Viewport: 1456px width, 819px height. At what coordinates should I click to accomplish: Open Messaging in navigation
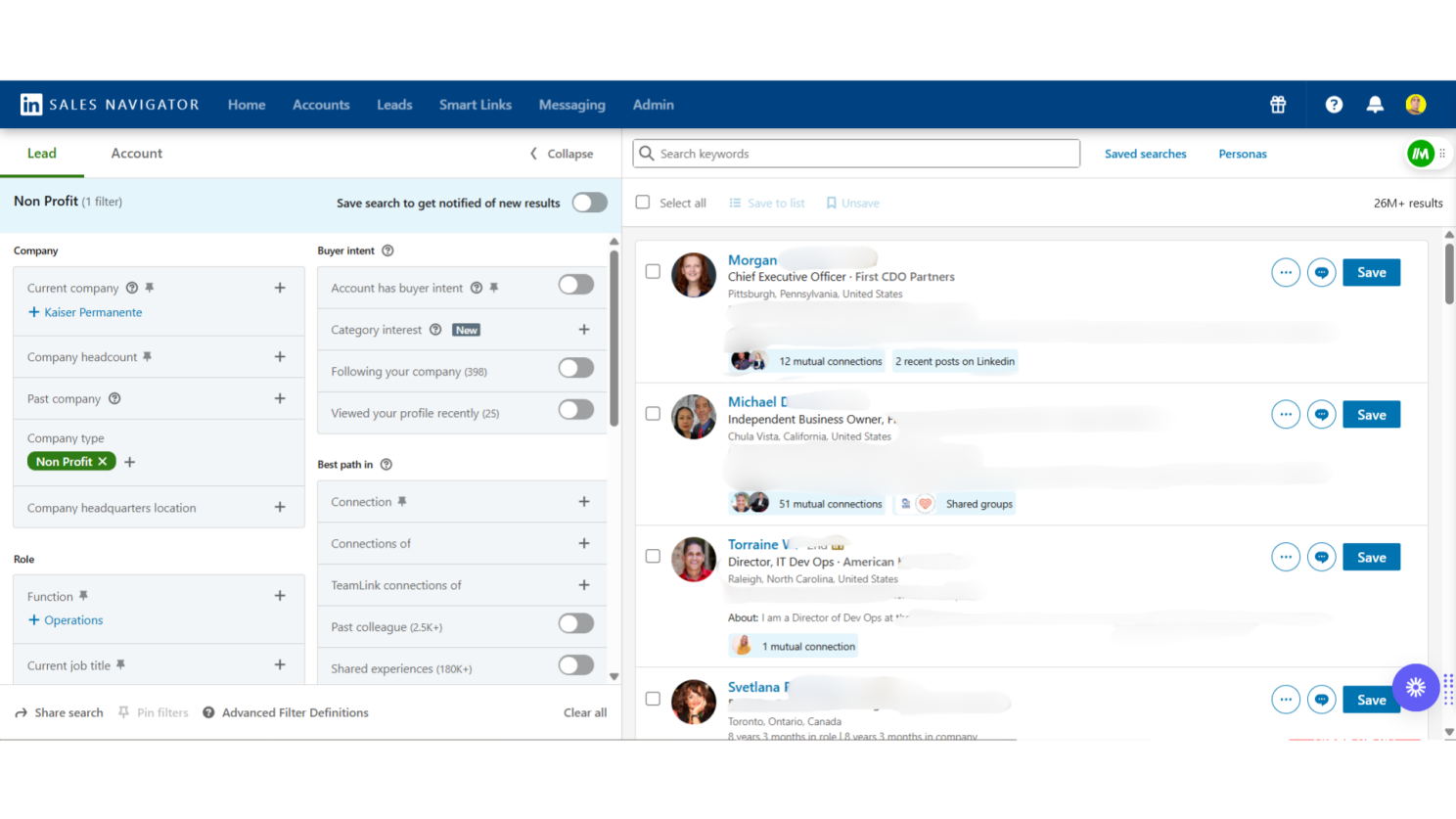(x=572, y=105)
